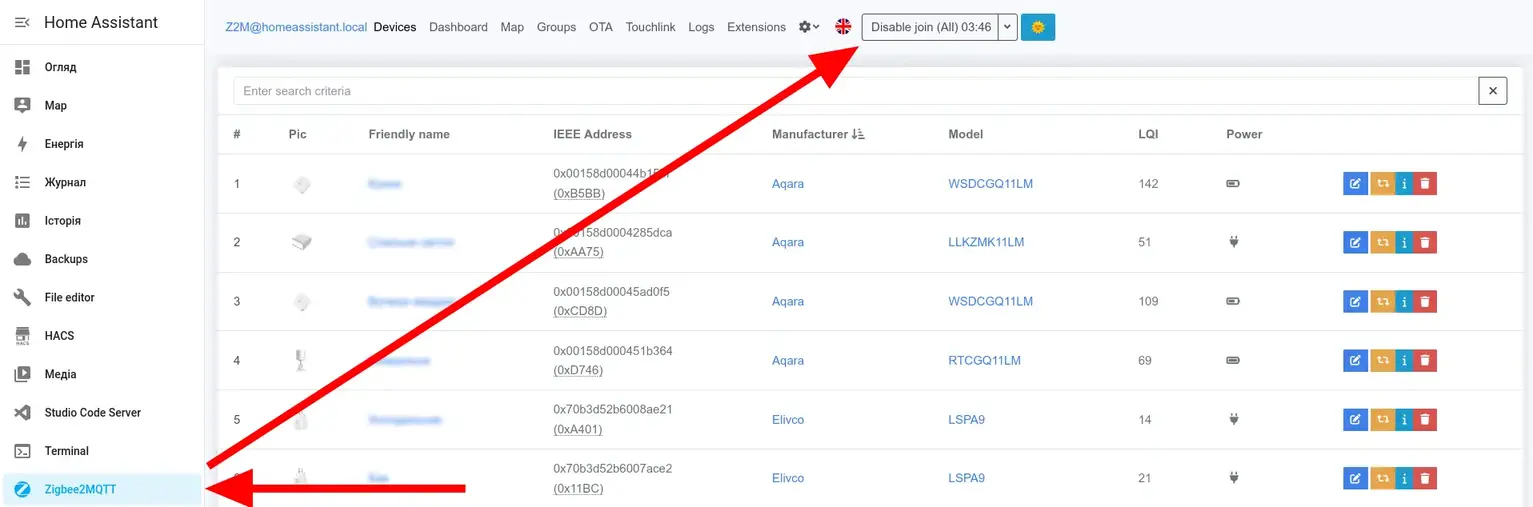Toggle the theme with the sun button

click(1037, 27)
